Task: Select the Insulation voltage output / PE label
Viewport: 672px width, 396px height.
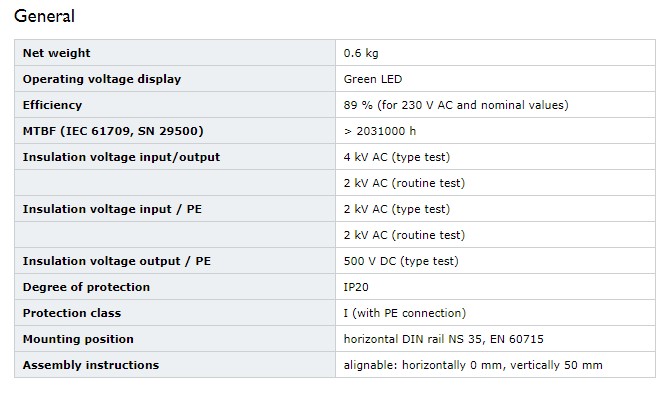Action: [117, 261]
